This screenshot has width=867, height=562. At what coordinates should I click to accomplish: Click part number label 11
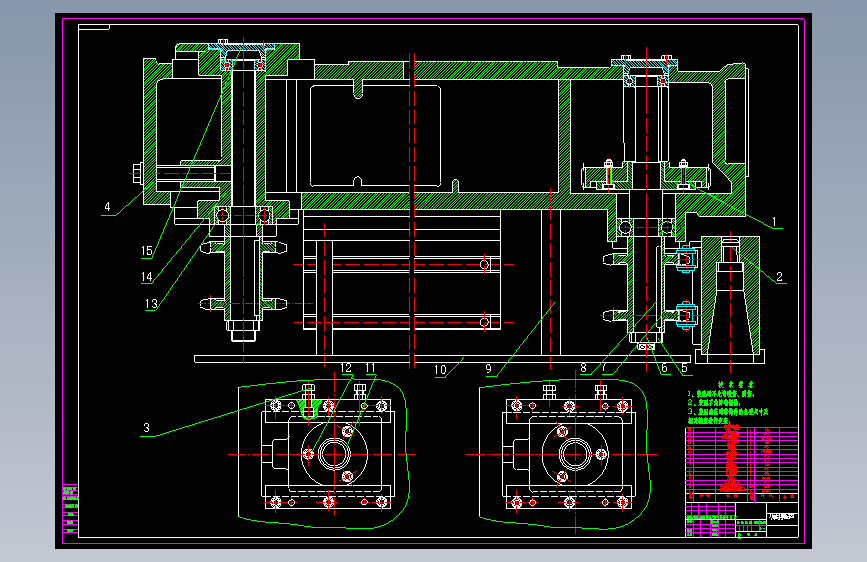pos(370,368)
